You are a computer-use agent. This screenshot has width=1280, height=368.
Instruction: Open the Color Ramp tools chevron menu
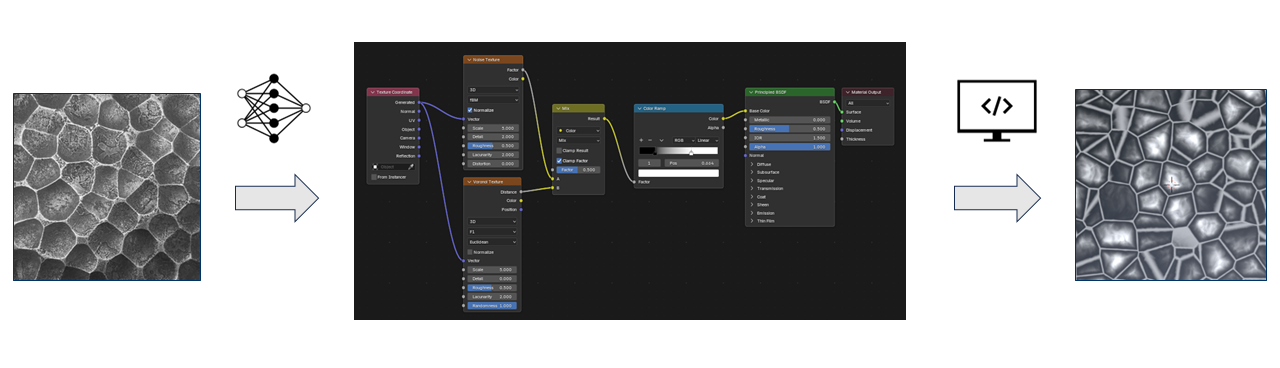point(661,140)
